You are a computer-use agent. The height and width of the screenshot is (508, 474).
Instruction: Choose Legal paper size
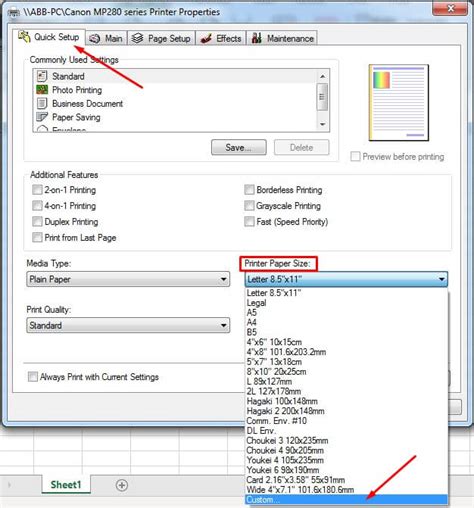pos(346,303)
